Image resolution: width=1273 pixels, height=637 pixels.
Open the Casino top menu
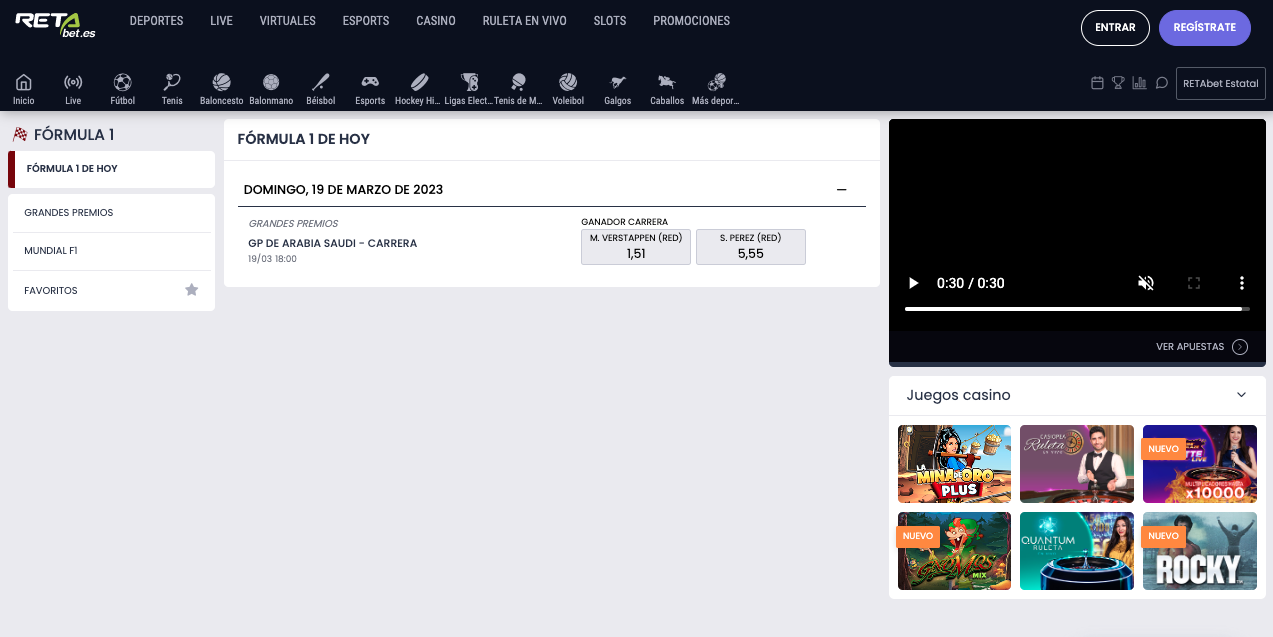(x=436, y=21)
